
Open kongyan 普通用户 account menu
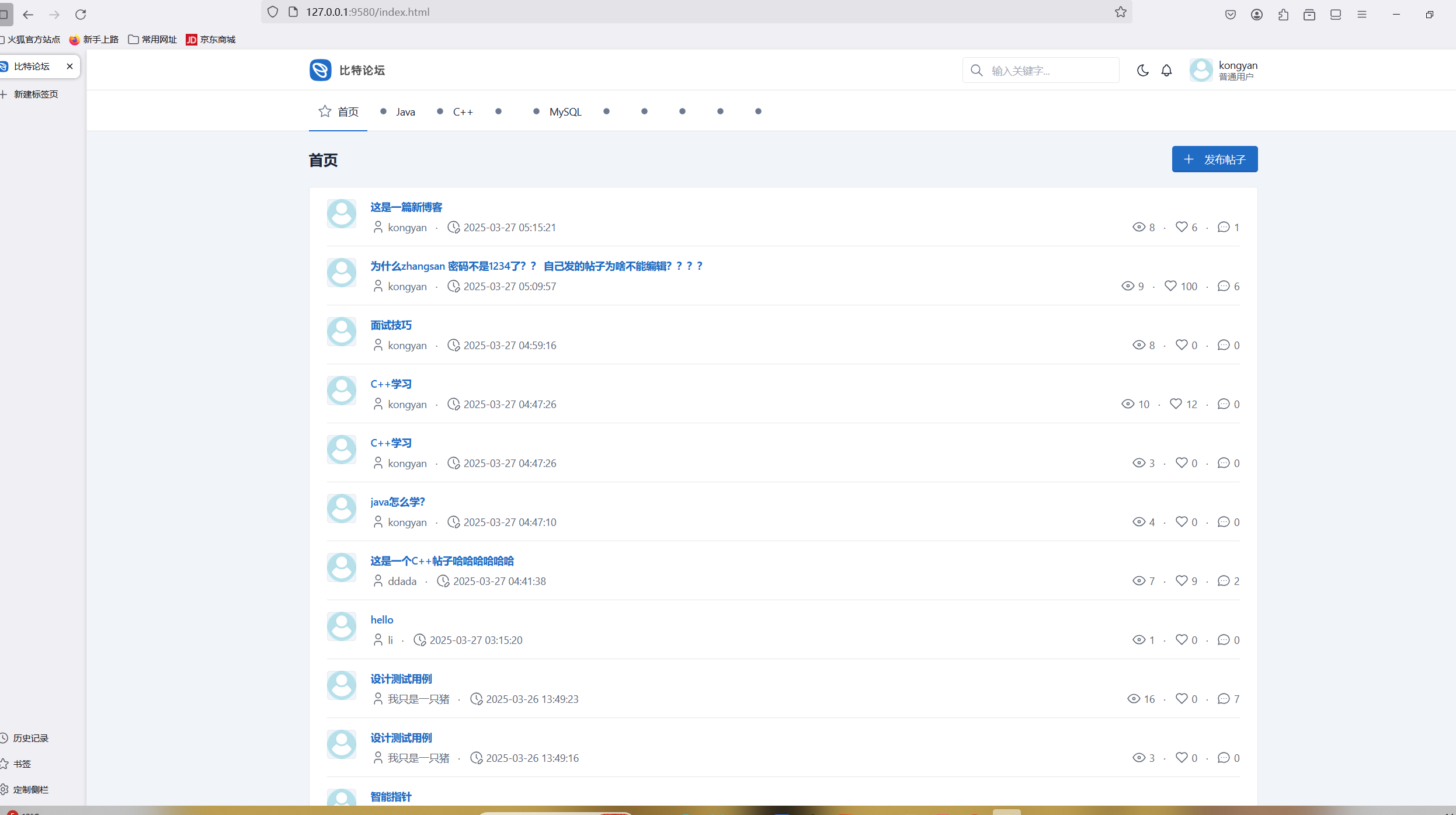click(1237, 71)
